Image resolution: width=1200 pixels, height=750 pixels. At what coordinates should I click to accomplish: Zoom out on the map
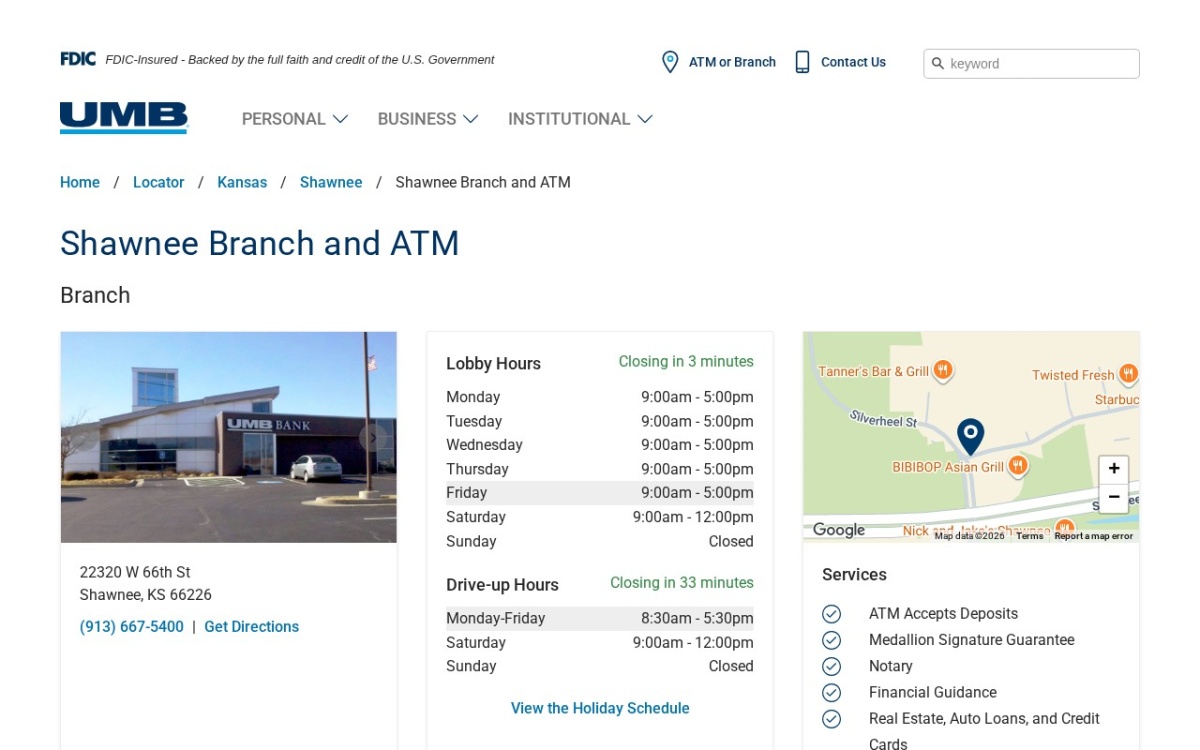click(1114, 498)
